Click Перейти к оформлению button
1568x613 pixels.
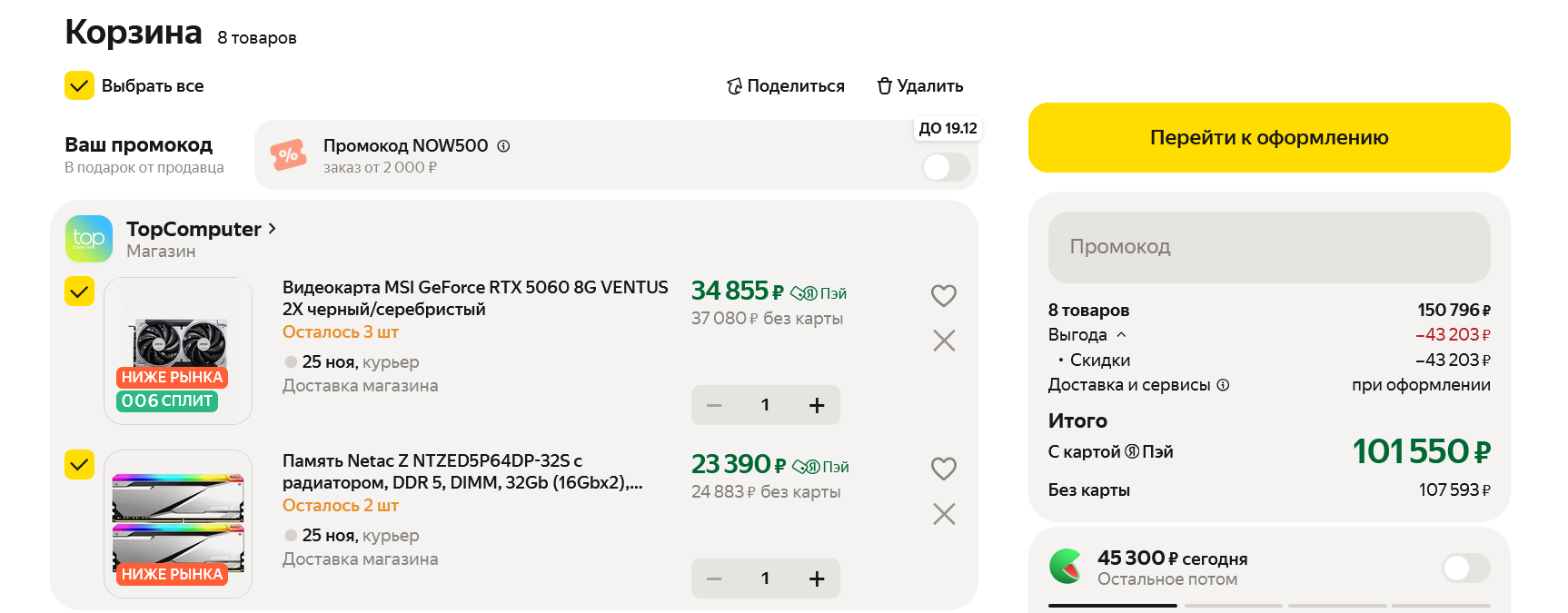pos(1268,138)
